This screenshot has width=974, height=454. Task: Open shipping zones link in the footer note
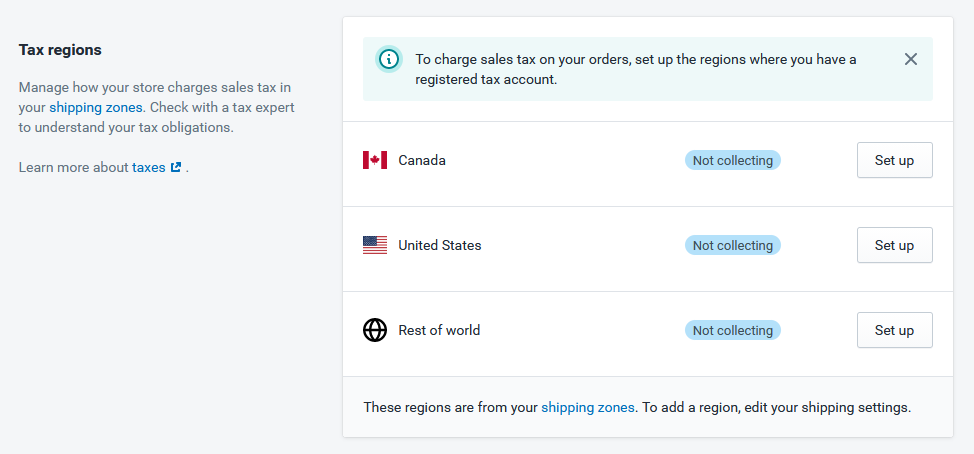[588, 407]
